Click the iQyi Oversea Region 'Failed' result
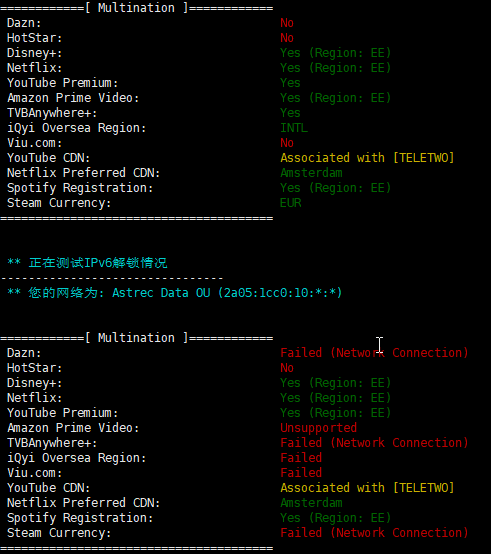Viewport: 491px width, 554px height. pyautogui.click(x=301, y=458)
